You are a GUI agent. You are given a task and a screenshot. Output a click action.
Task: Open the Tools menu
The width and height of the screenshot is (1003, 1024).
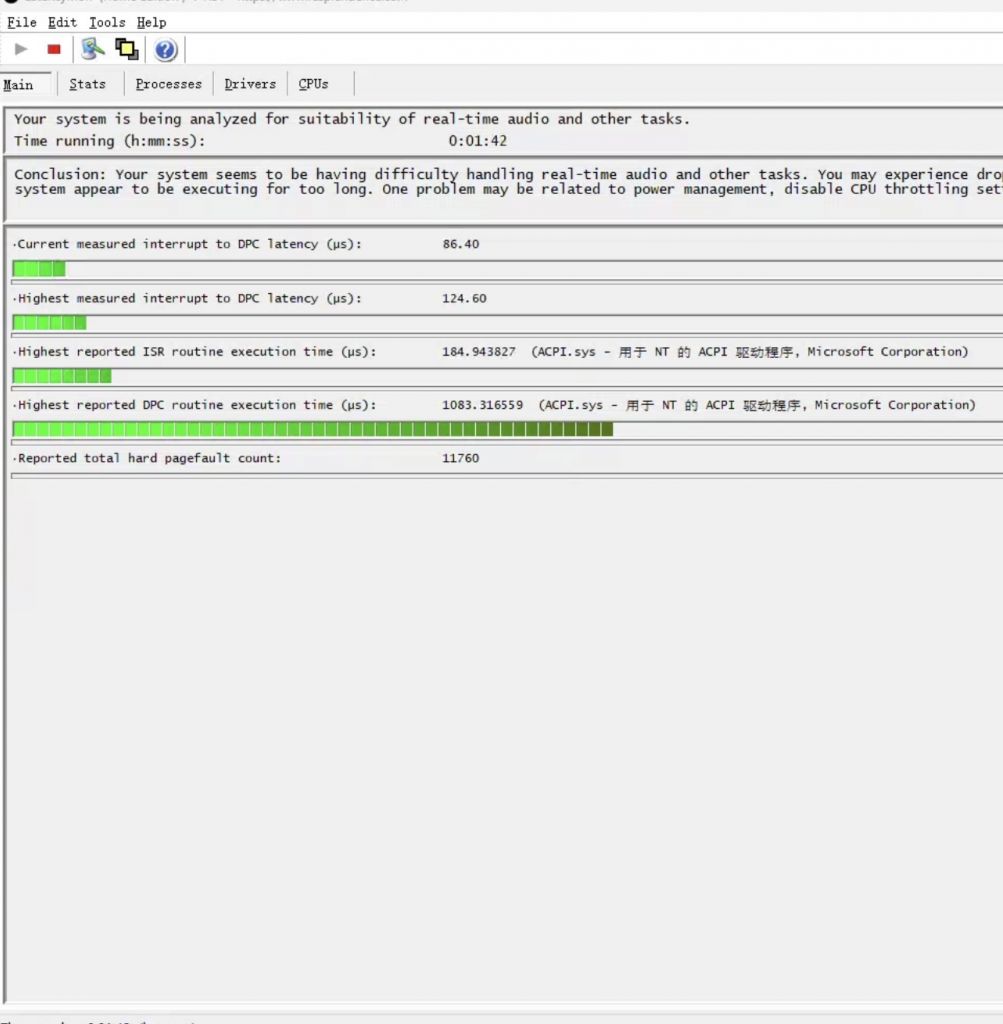(x=107, y=22)
